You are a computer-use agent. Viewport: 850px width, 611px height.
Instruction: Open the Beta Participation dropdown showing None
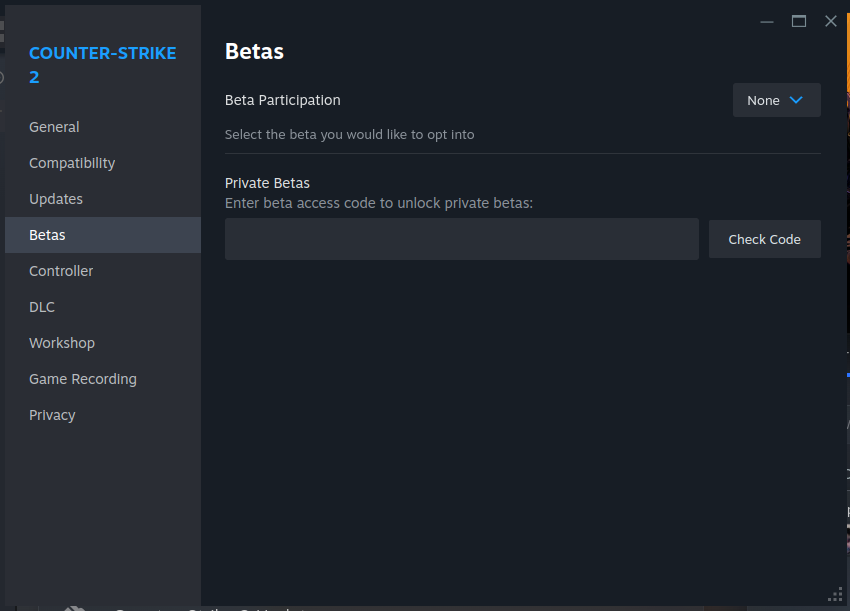point(776,100)
